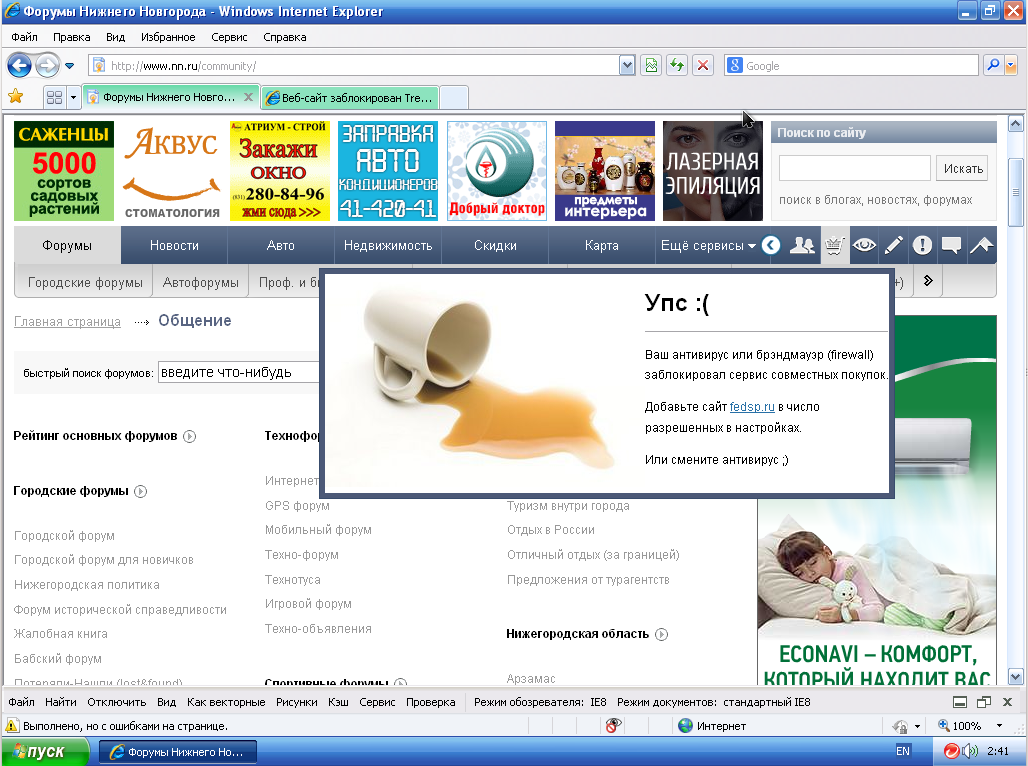This screenshot has height=766, width=1028.
Task: Expand the address bar URL history dropdown
Action: (627, 66)
